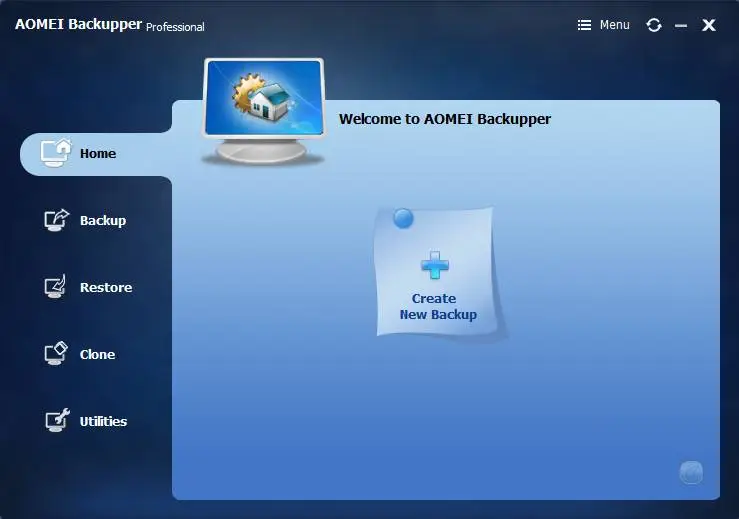Select the Home tab label
This screenshot has height=519, width=739.
click(x=98, y=153)
